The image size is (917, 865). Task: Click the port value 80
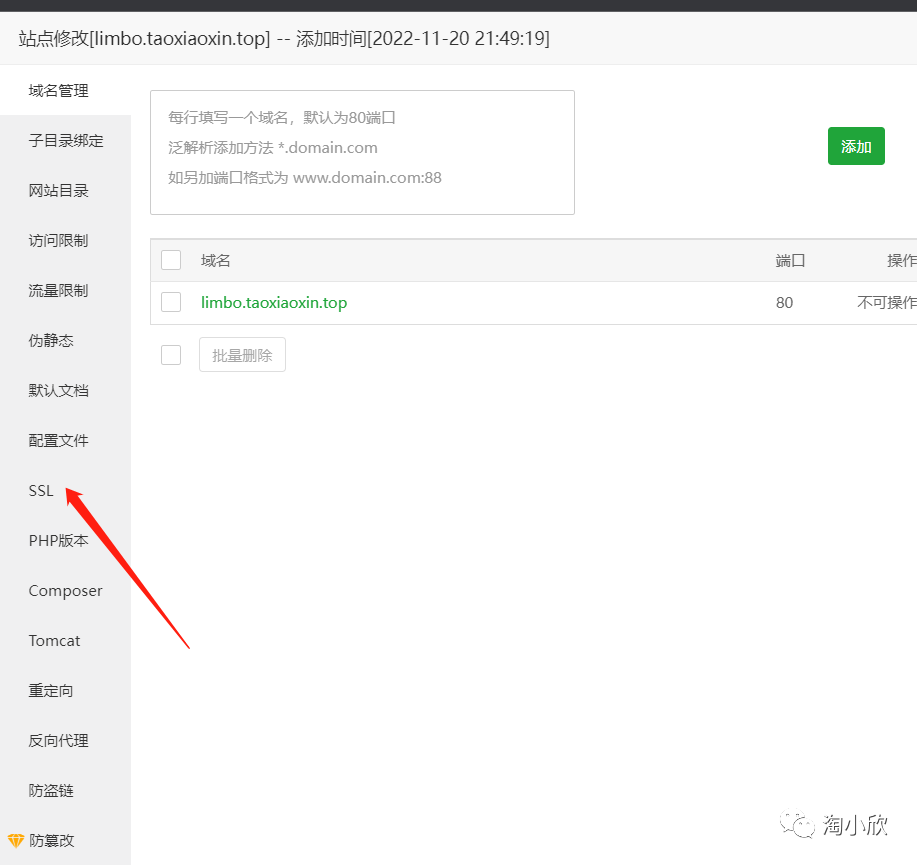(784, 302)
